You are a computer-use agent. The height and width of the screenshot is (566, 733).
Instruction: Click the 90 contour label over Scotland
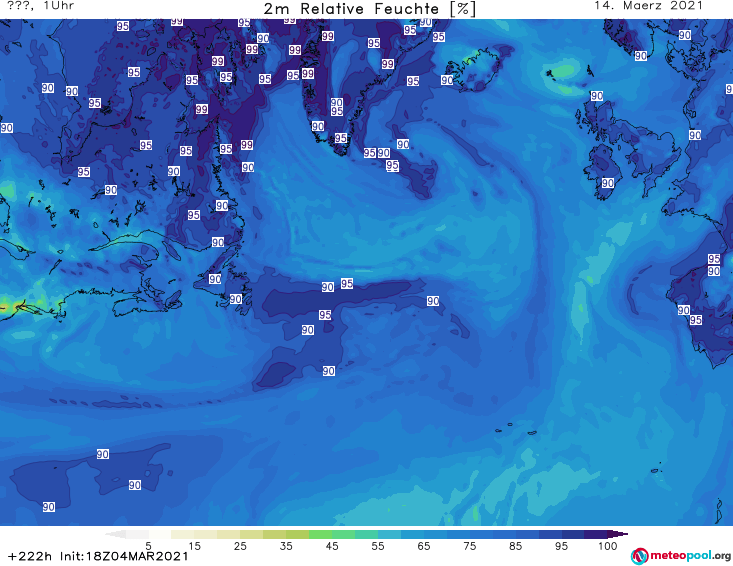(596, 96)
